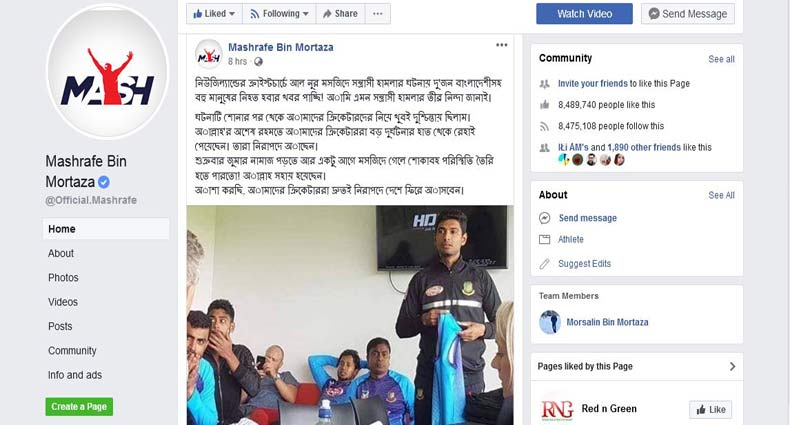The height and width of the screenshot is (425, 790).
Task: Click the Create a Page button
Action: [79, 406]
